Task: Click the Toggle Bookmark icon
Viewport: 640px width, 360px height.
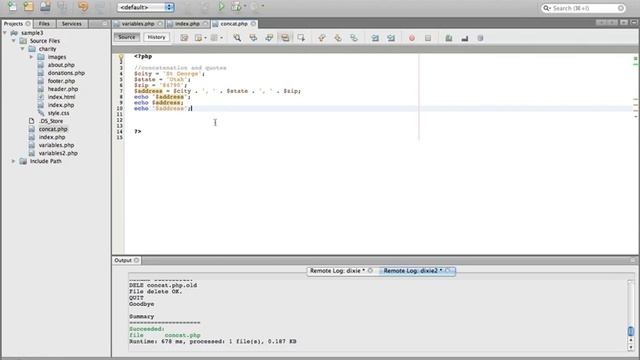Action: pos(354,38)
